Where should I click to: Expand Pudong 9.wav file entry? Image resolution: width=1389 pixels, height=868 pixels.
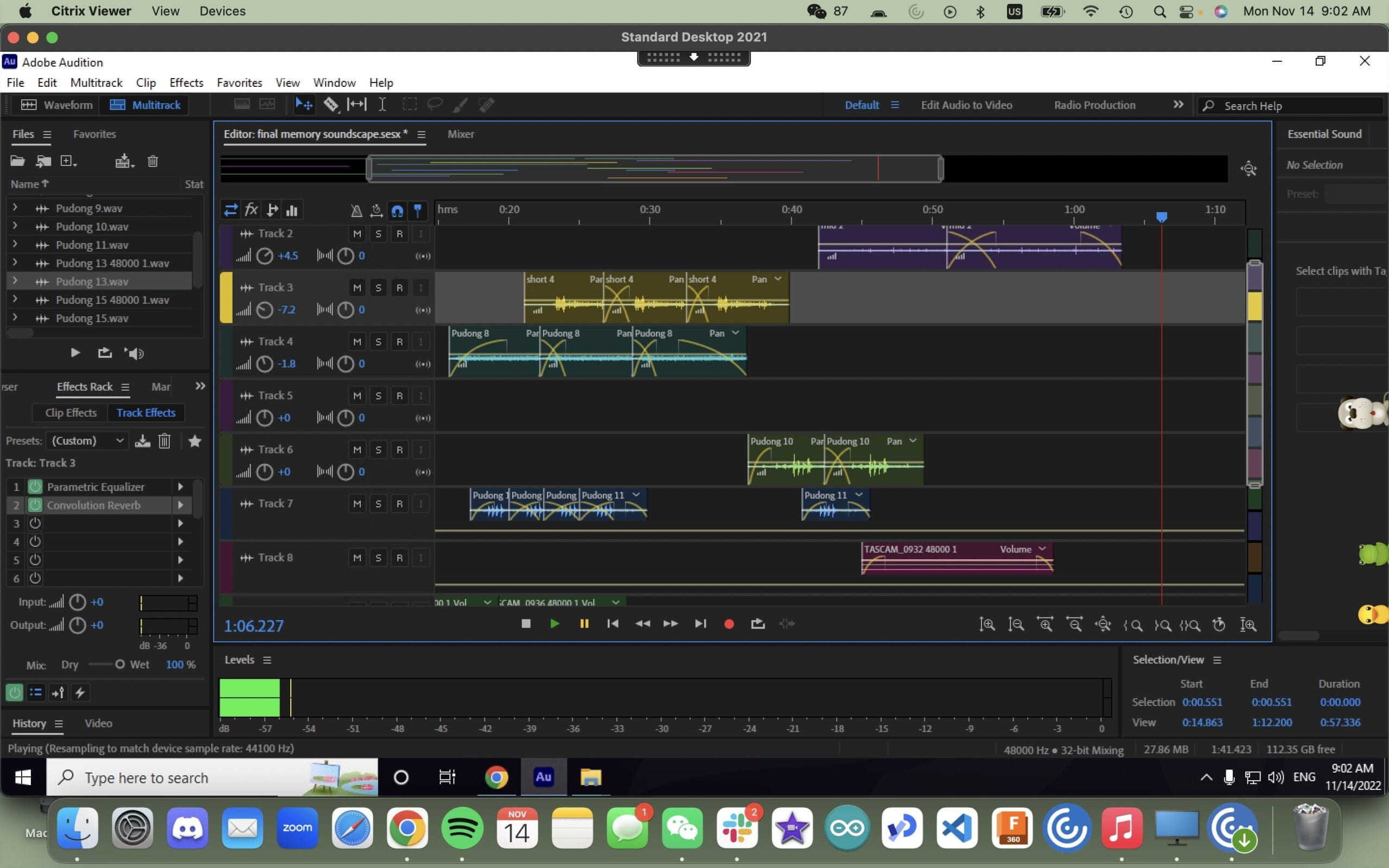[15, 208]
